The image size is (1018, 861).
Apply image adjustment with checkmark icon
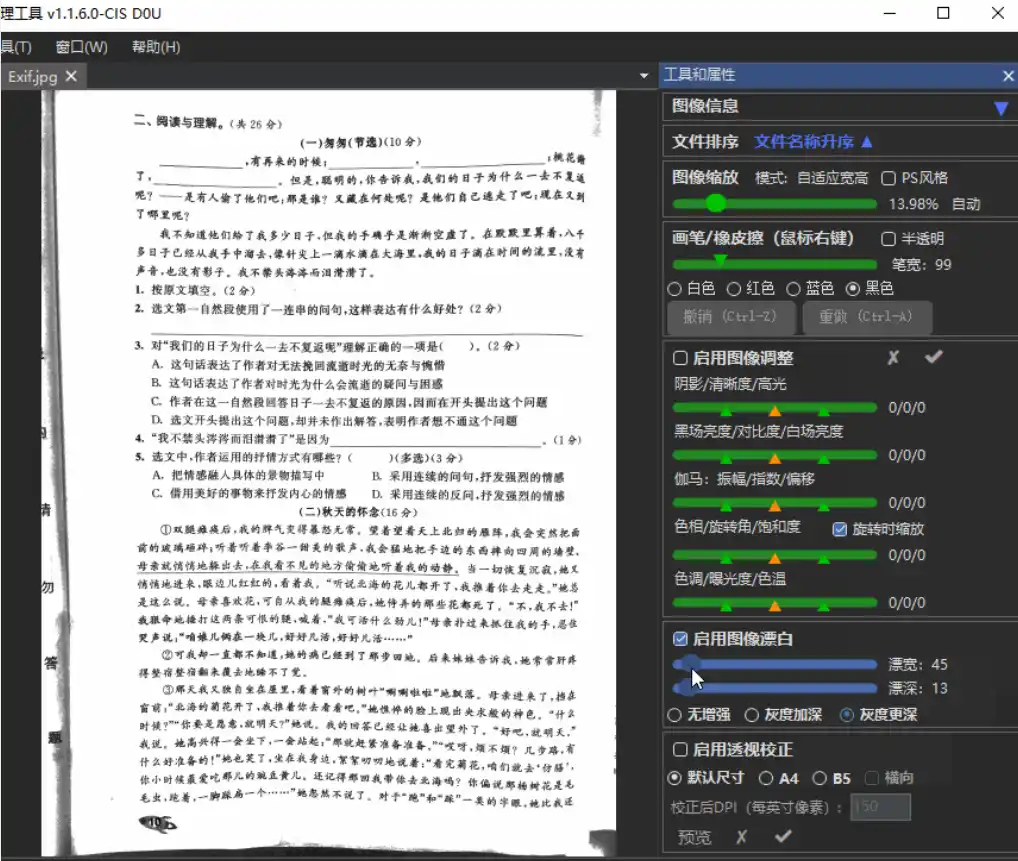[934, 356]
